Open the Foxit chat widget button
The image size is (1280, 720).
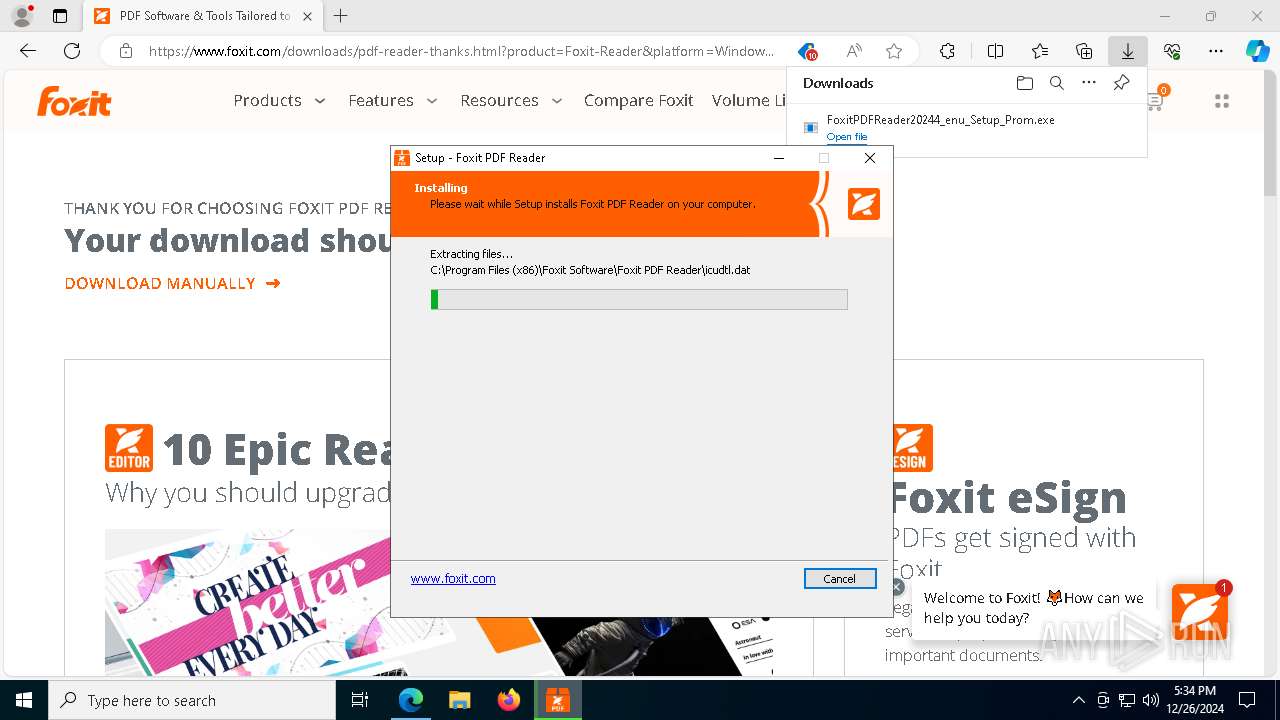tap(1200, 612)
